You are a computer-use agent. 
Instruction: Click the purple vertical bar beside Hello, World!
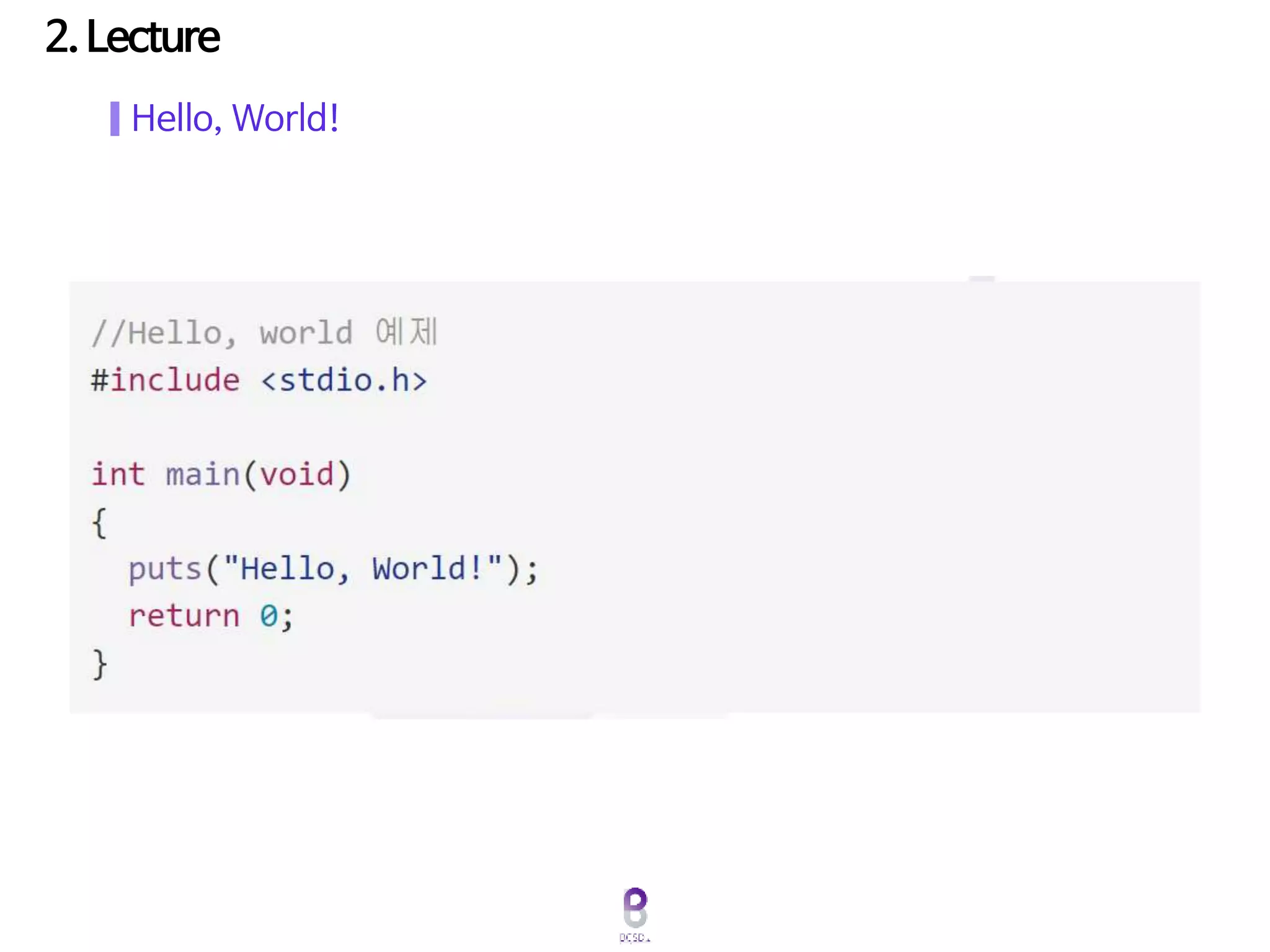tap(115, 118)
